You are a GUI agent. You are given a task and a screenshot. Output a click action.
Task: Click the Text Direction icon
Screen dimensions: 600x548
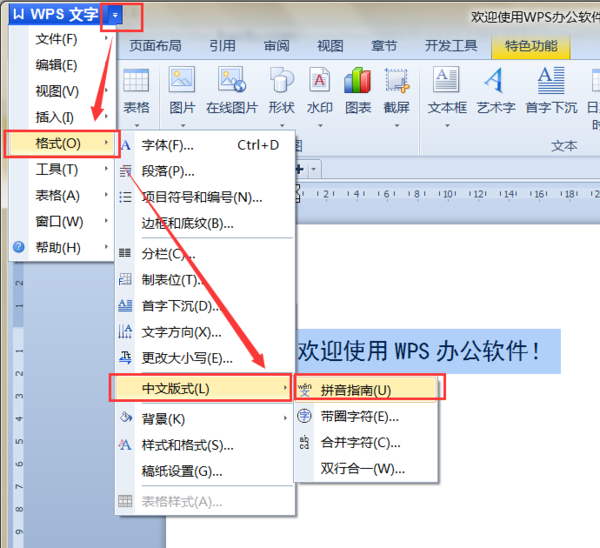(125, 331)
